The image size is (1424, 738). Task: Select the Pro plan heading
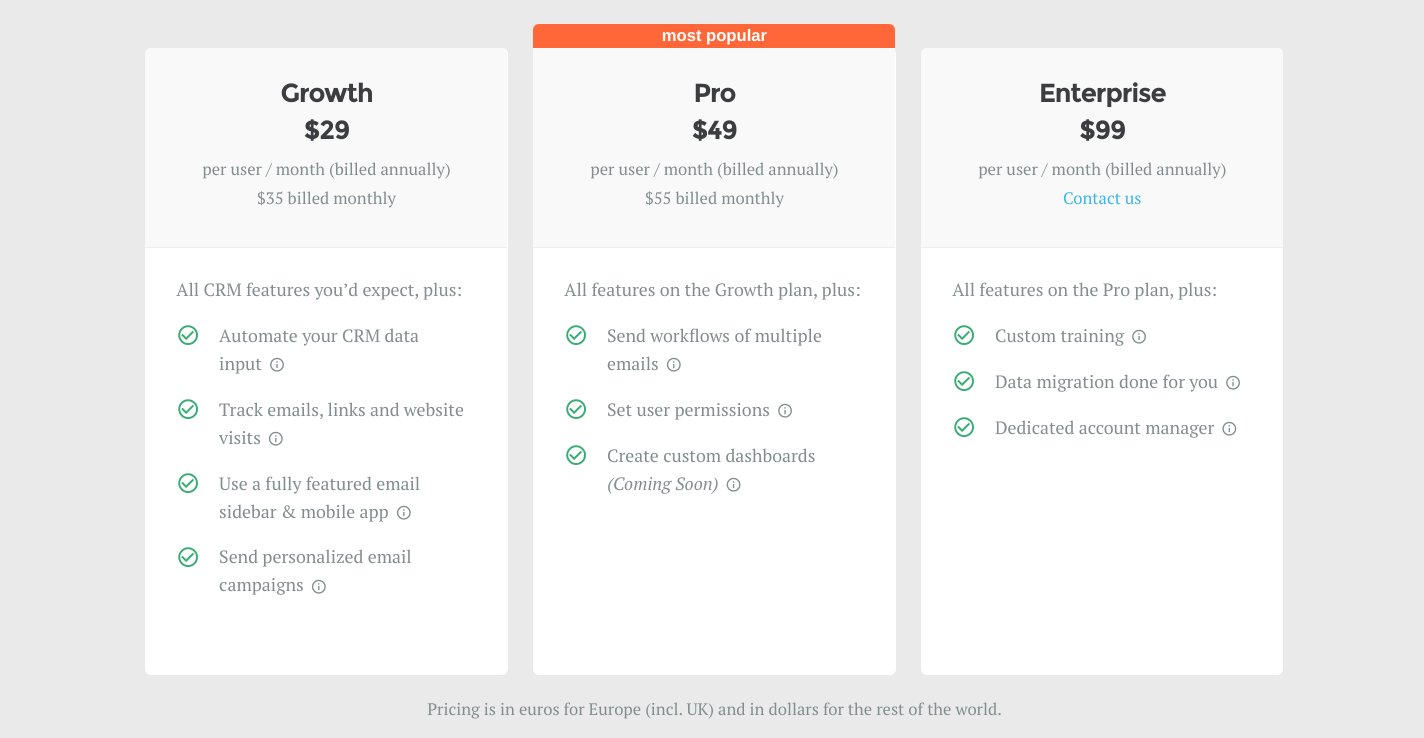pos(714,93)
